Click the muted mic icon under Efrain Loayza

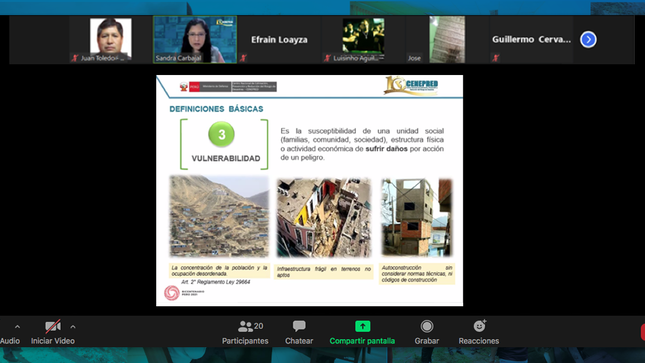pyautogui.click(x=243, y=58)
